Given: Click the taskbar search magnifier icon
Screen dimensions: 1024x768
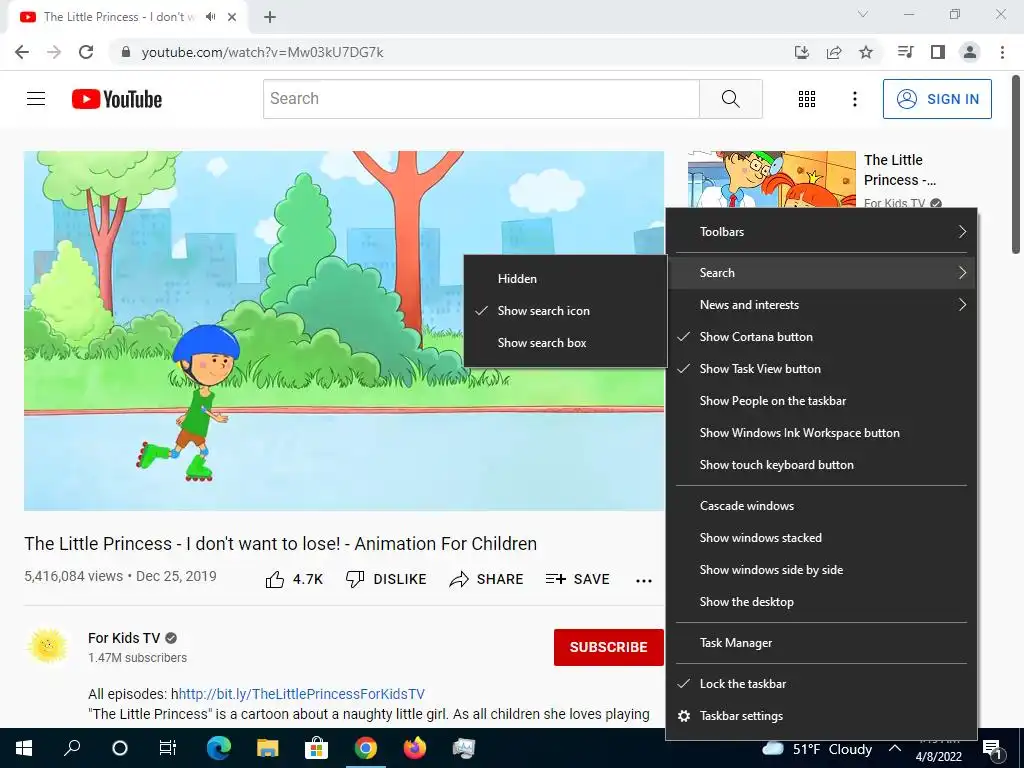Looking at the screenshot, I should click(x=72, y=748).
